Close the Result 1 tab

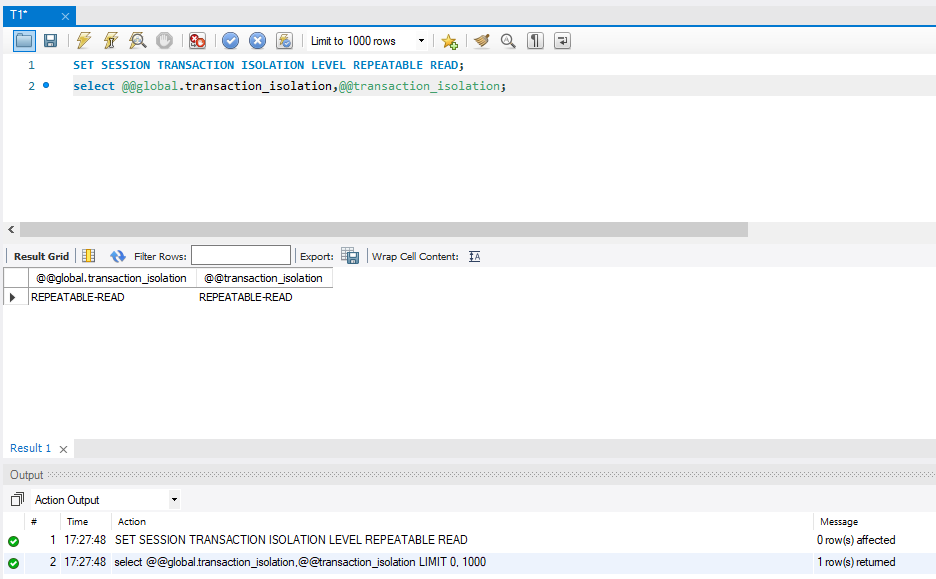[x=63, y=449]
